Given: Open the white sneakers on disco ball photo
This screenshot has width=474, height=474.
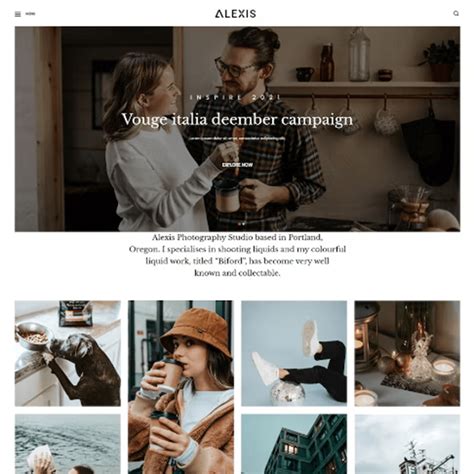Looking at the screenshot, I should (294, 353).
